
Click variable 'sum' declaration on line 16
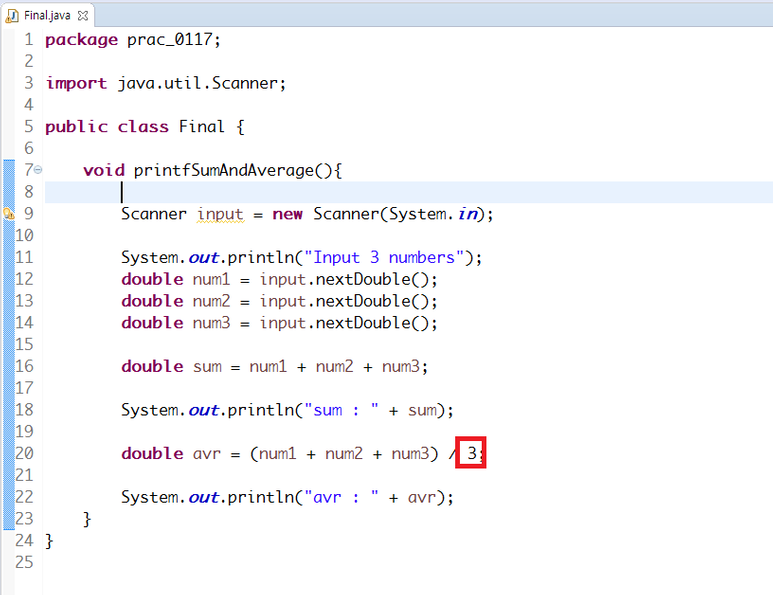(207, 367)
